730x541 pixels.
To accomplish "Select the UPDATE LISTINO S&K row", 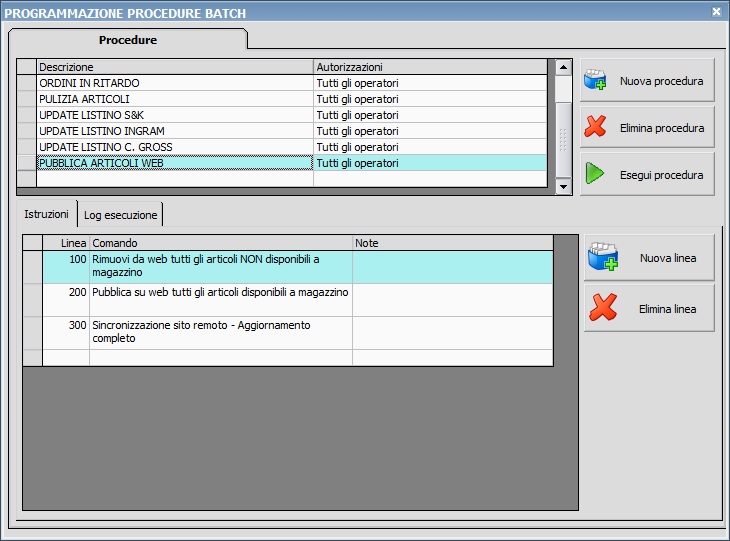I will pos(175,115).
